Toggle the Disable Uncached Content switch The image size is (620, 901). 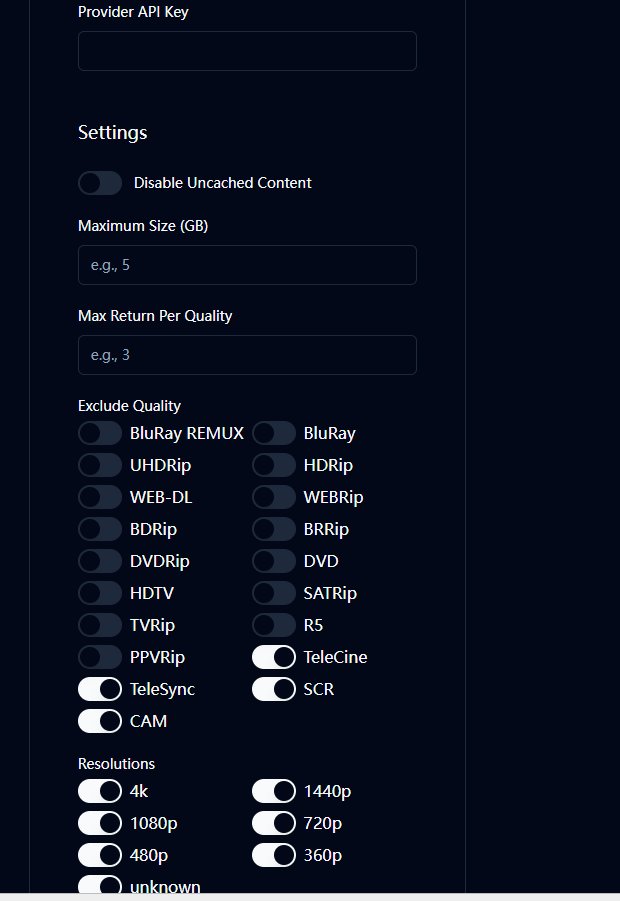(x=99, y=183)
